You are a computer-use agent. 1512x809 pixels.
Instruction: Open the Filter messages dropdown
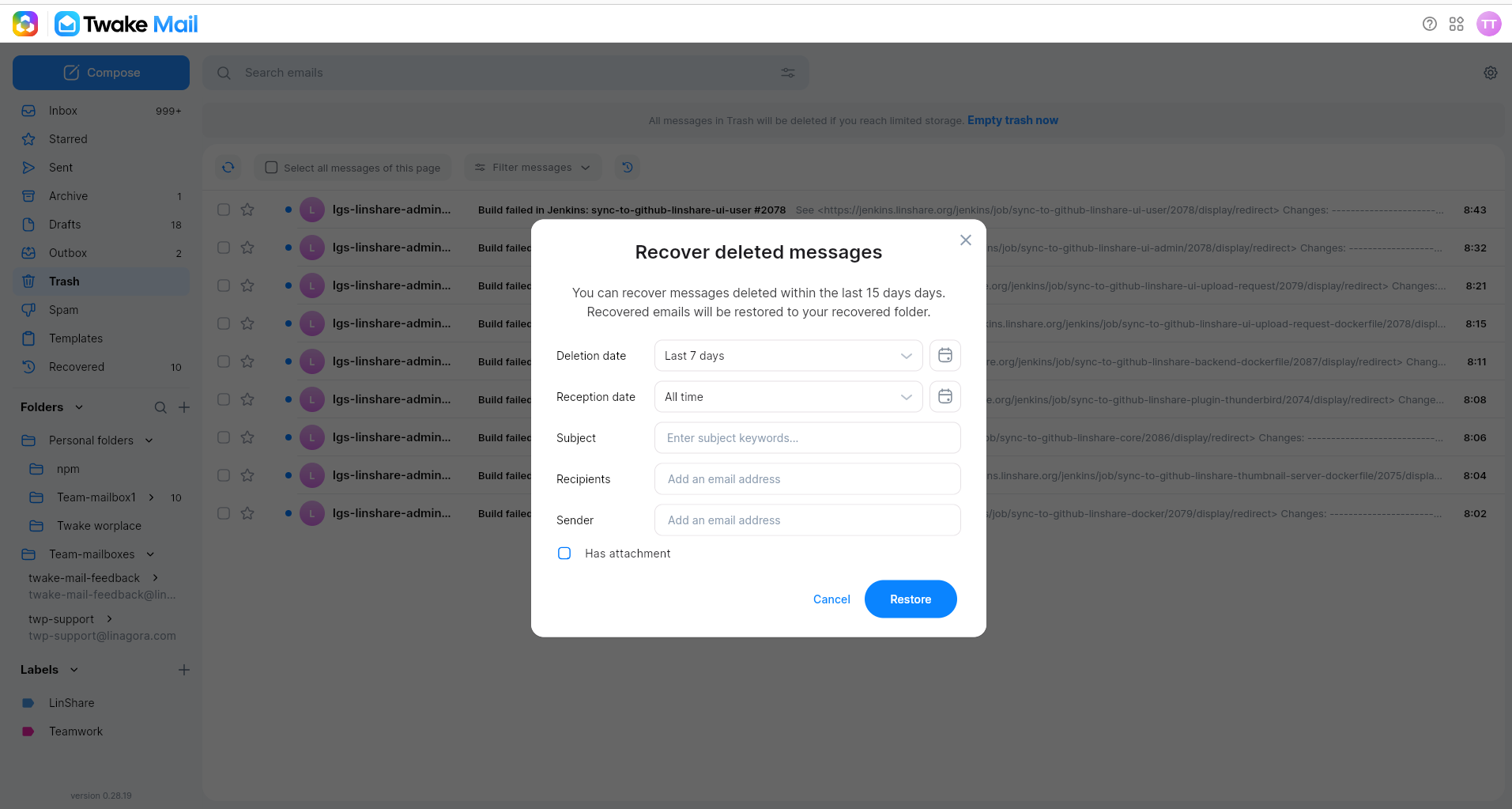tap(532, 168)
